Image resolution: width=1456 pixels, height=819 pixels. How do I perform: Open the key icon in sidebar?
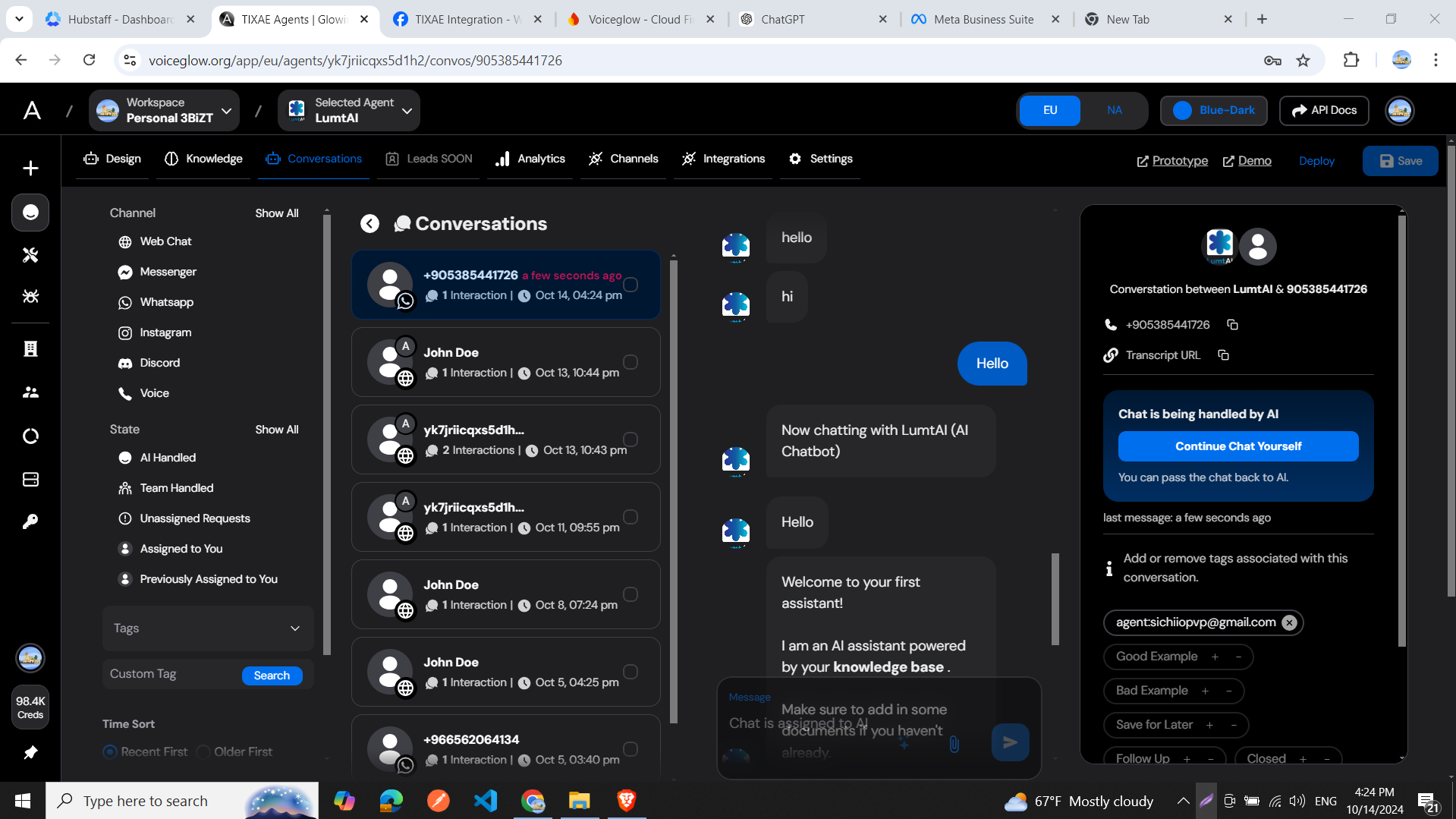pyautogui.click(x=30, y=521)
